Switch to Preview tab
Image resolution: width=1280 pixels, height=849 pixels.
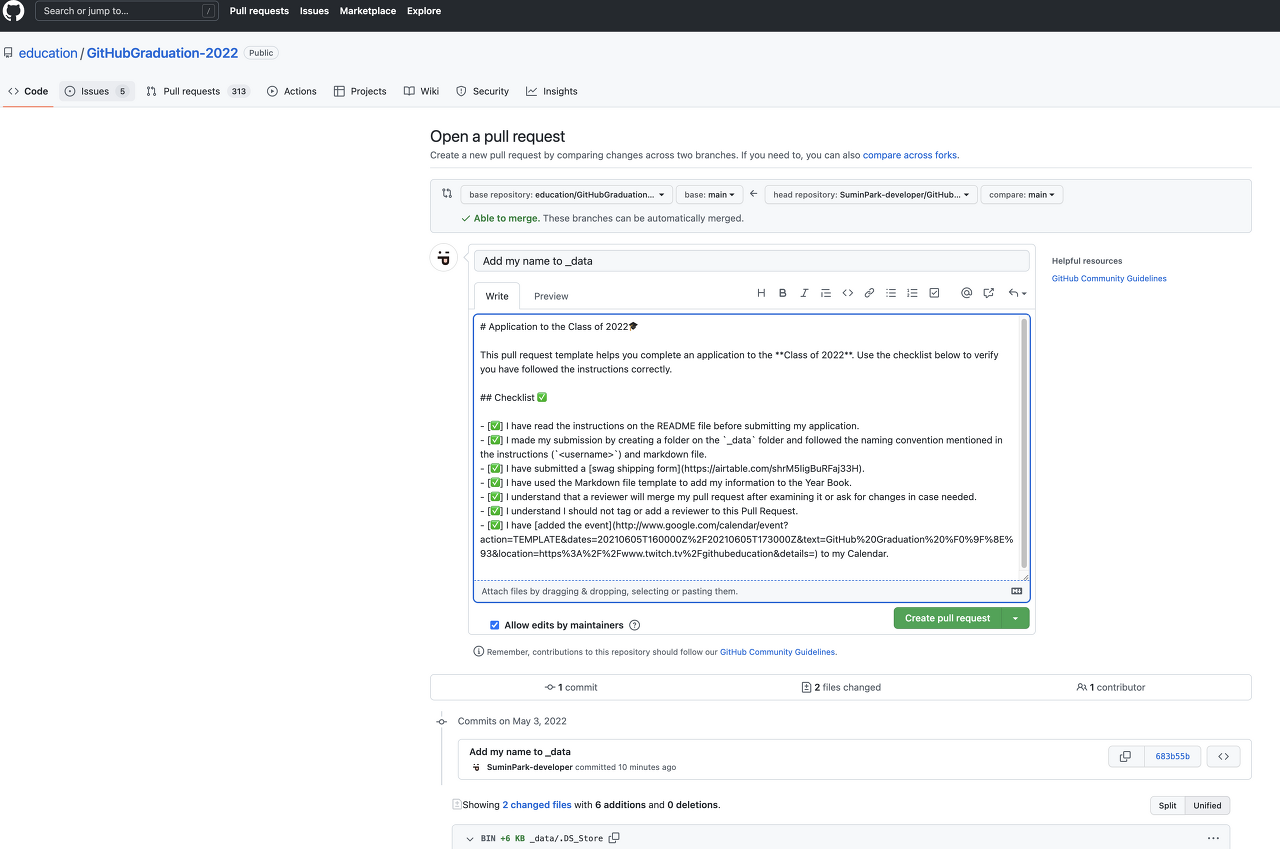(x=551, y=296)
